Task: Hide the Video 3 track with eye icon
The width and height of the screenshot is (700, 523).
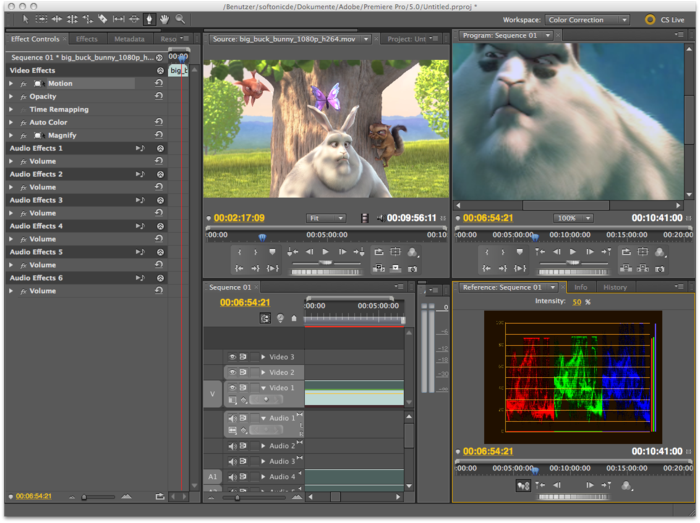Action: (x=232, y=357)
